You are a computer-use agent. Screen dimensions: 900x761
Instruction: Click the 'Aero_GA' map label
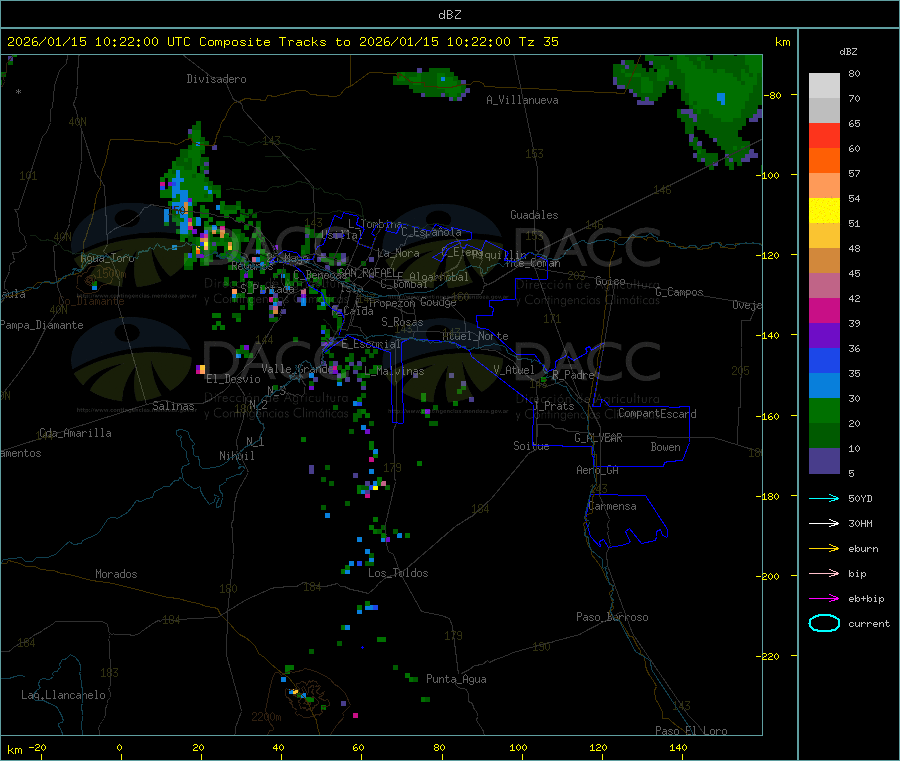click(x=598, y=470)
